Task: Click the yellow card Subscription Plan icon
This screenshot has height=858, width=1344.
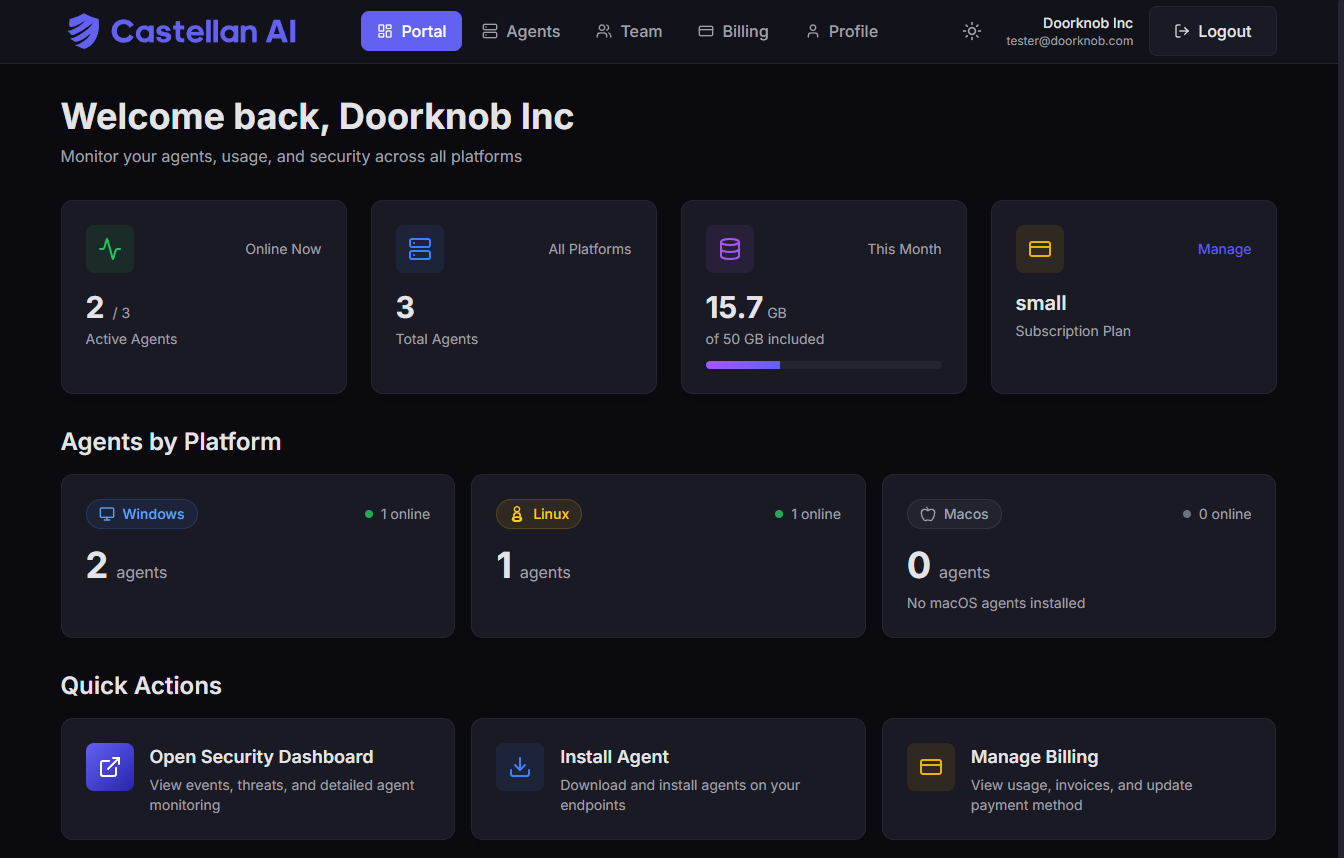Action: tap(1040, 249)
